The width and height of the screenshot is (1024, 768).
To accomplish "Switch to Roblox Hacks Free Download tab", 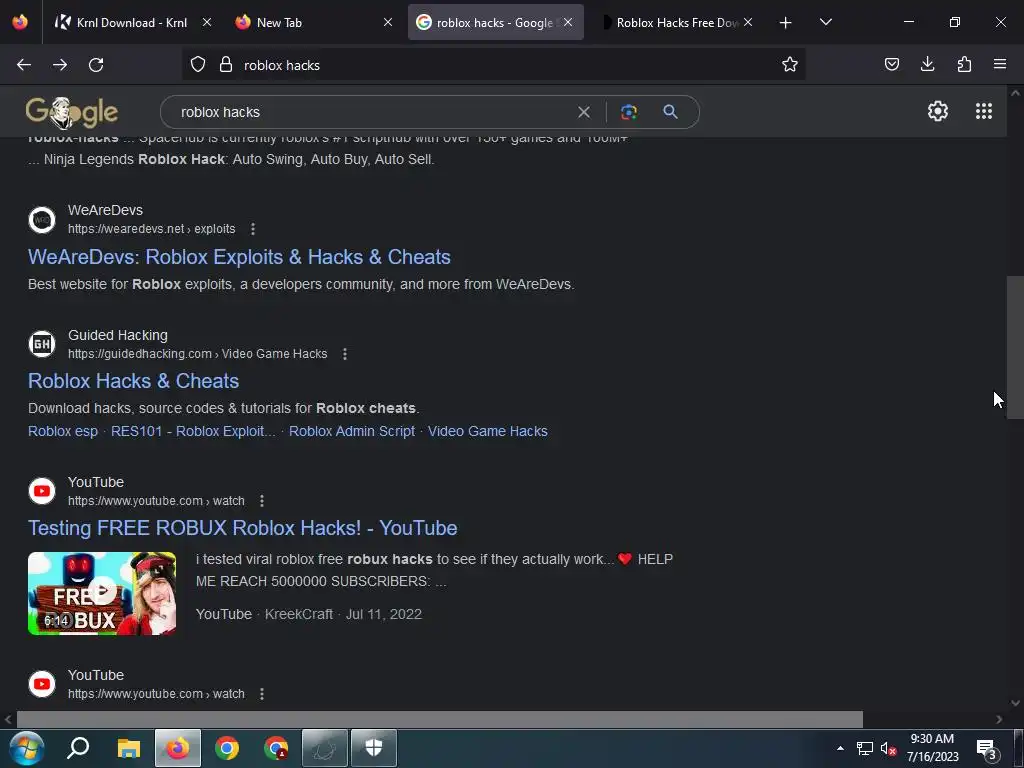I will [x=677, y=23].
